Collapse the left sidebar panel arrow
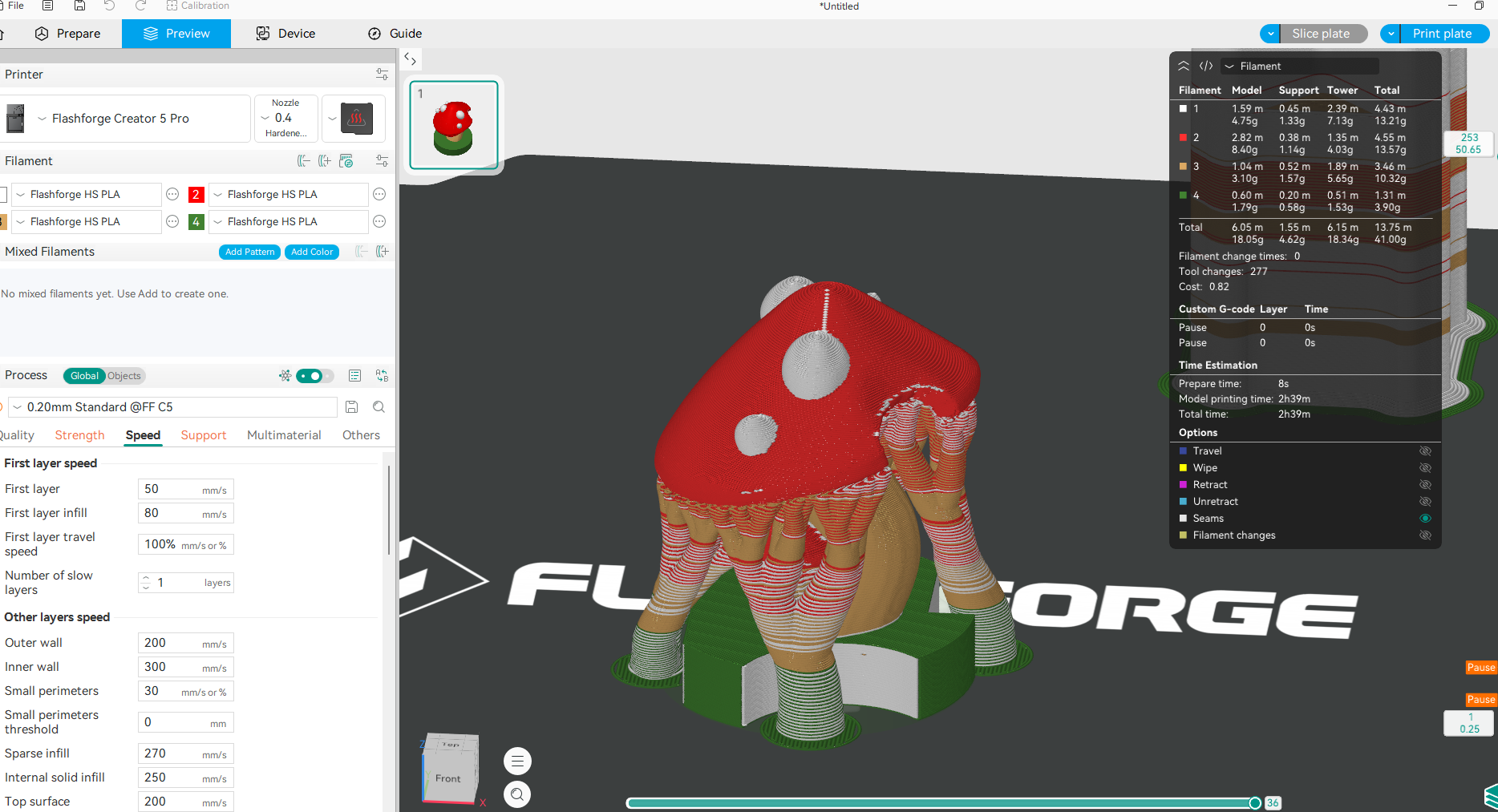 pyautogui.click(x=410, y=59)
